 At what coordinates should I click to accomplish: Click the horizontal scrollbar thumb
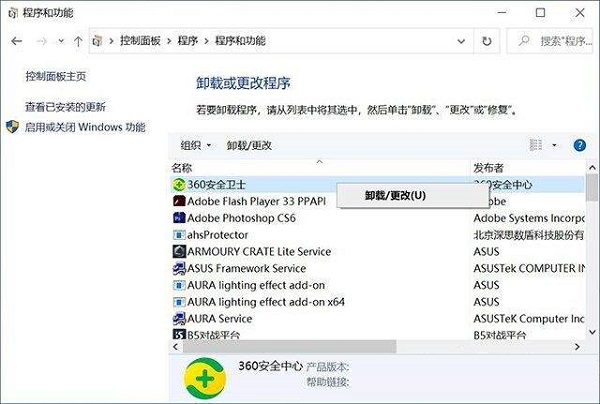pyautogui.click(x=289, y=347)
